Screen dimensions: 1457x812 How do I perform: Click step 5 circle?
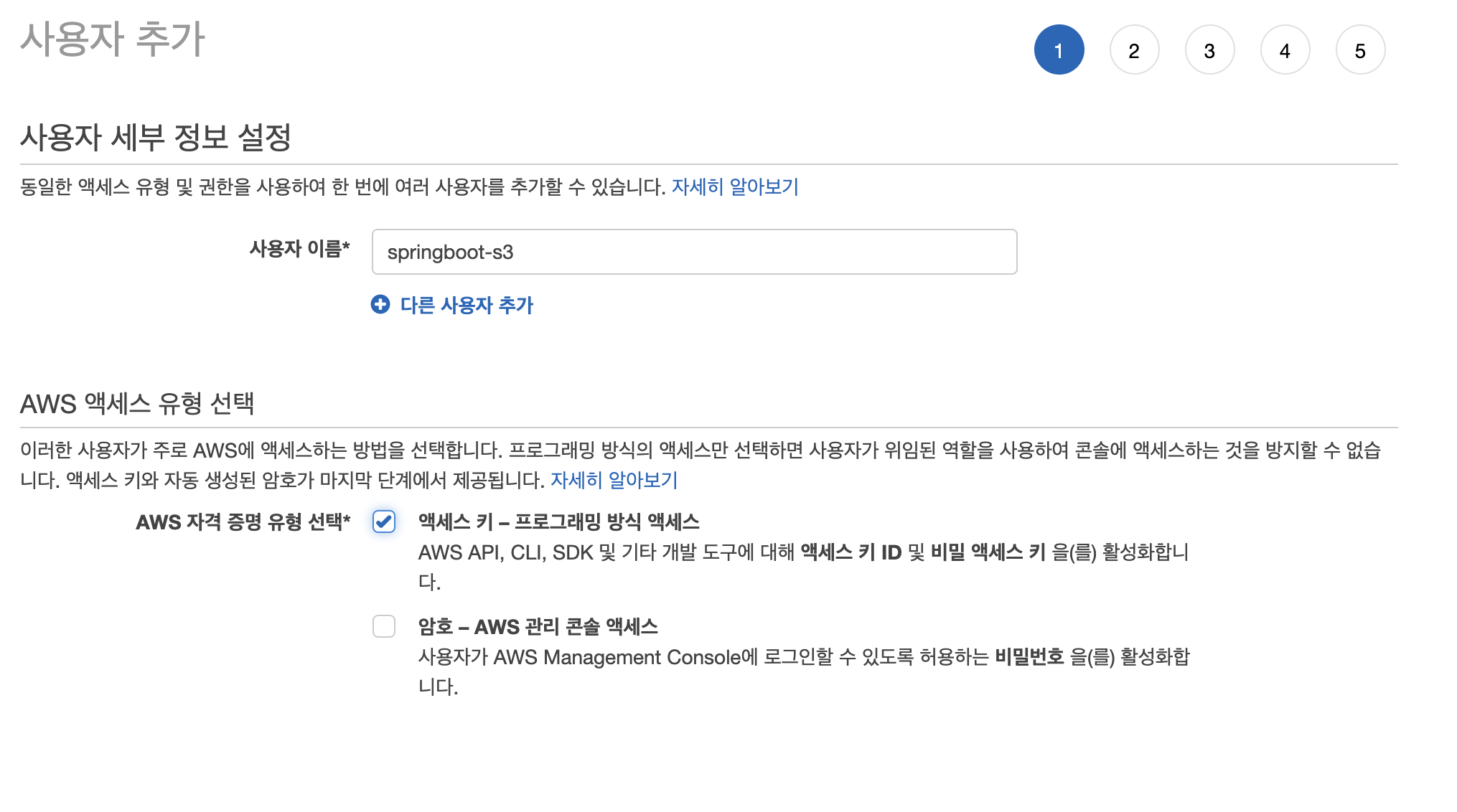[1360, 50]
